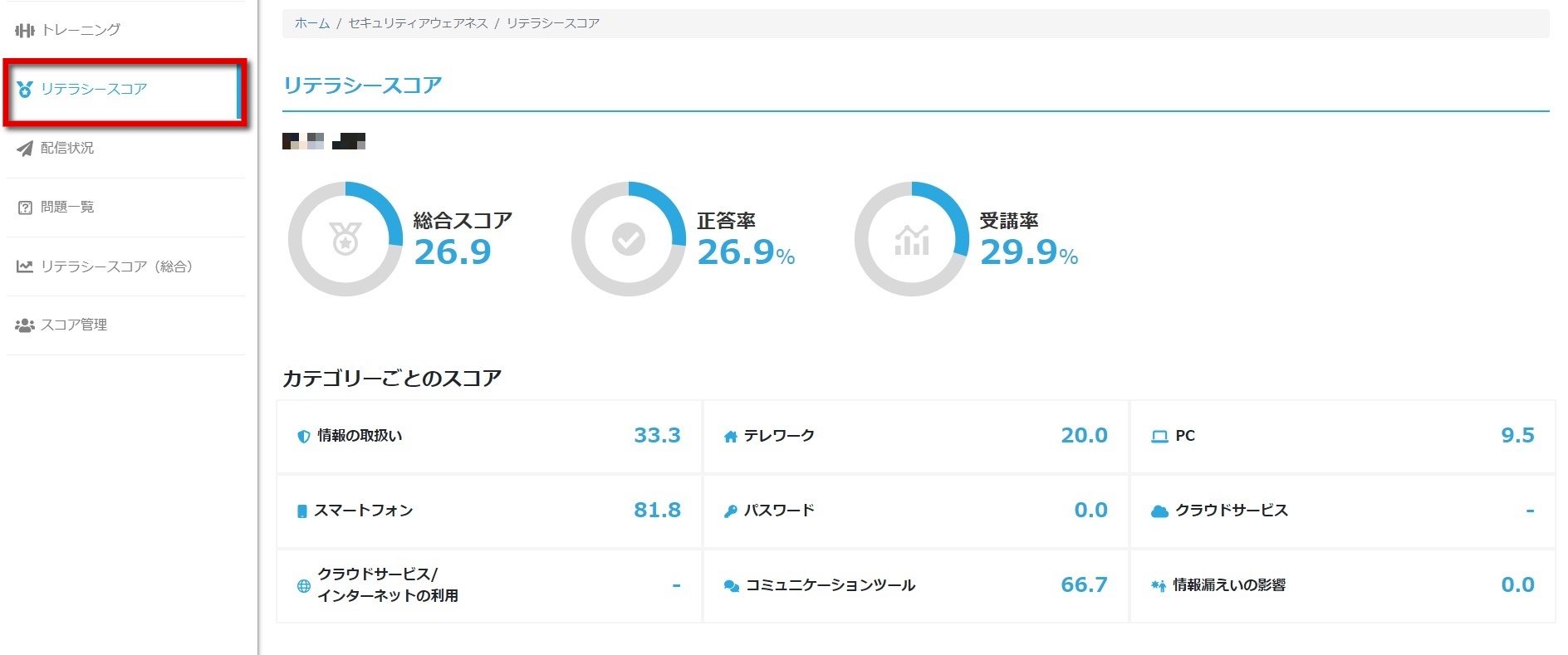Click the dumbbell icon beside トレーニング
Viewport: 1568px width, 655px height.
(25, 31)
